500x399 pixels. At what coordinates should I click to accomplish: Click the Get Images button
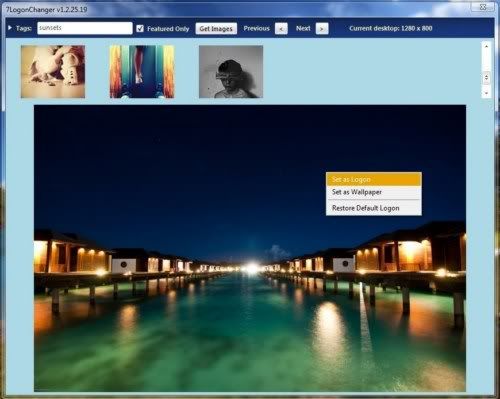216,29
